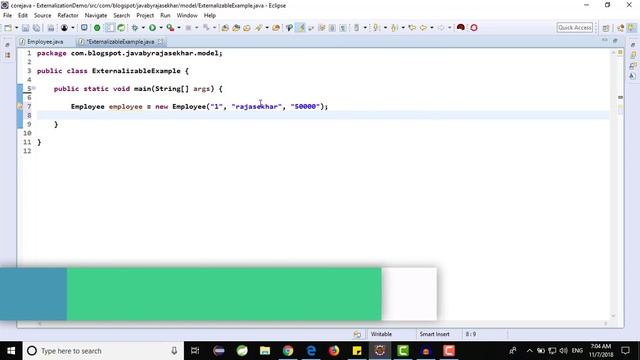Click ExternalizableExample class name on line 3
The image size is (640, 360).
tap(136, 71)
